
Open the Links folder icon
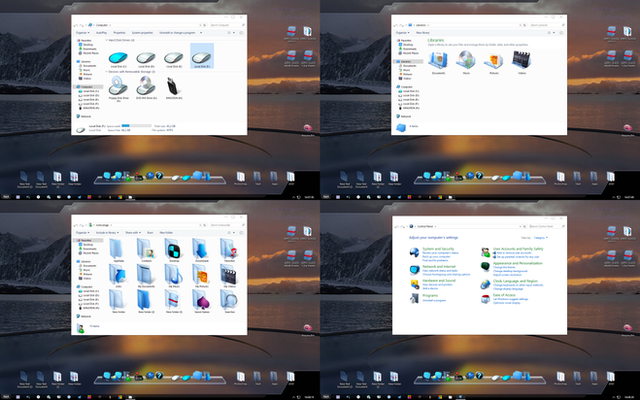tap(118, 274)
